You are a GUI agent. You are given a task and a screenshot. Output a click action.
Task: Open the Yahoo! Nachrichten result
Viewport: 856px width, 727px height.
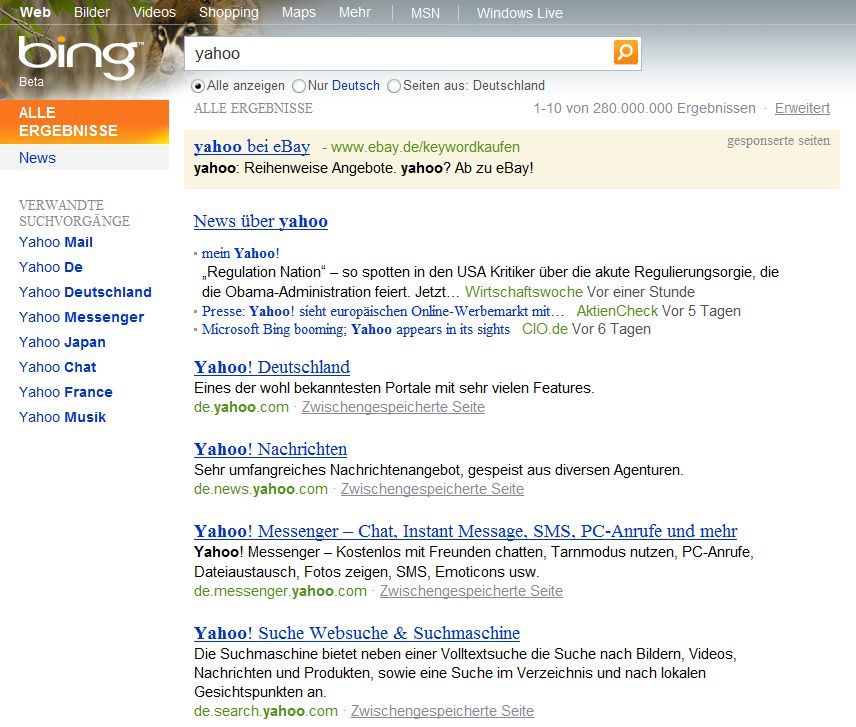pos(270,449)
